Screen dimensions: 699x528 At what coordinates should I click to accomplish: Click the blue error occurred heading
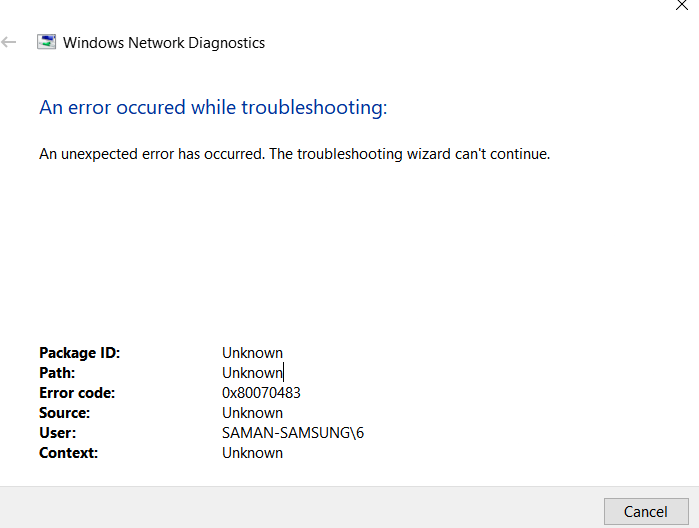click(x=213, y=107)
